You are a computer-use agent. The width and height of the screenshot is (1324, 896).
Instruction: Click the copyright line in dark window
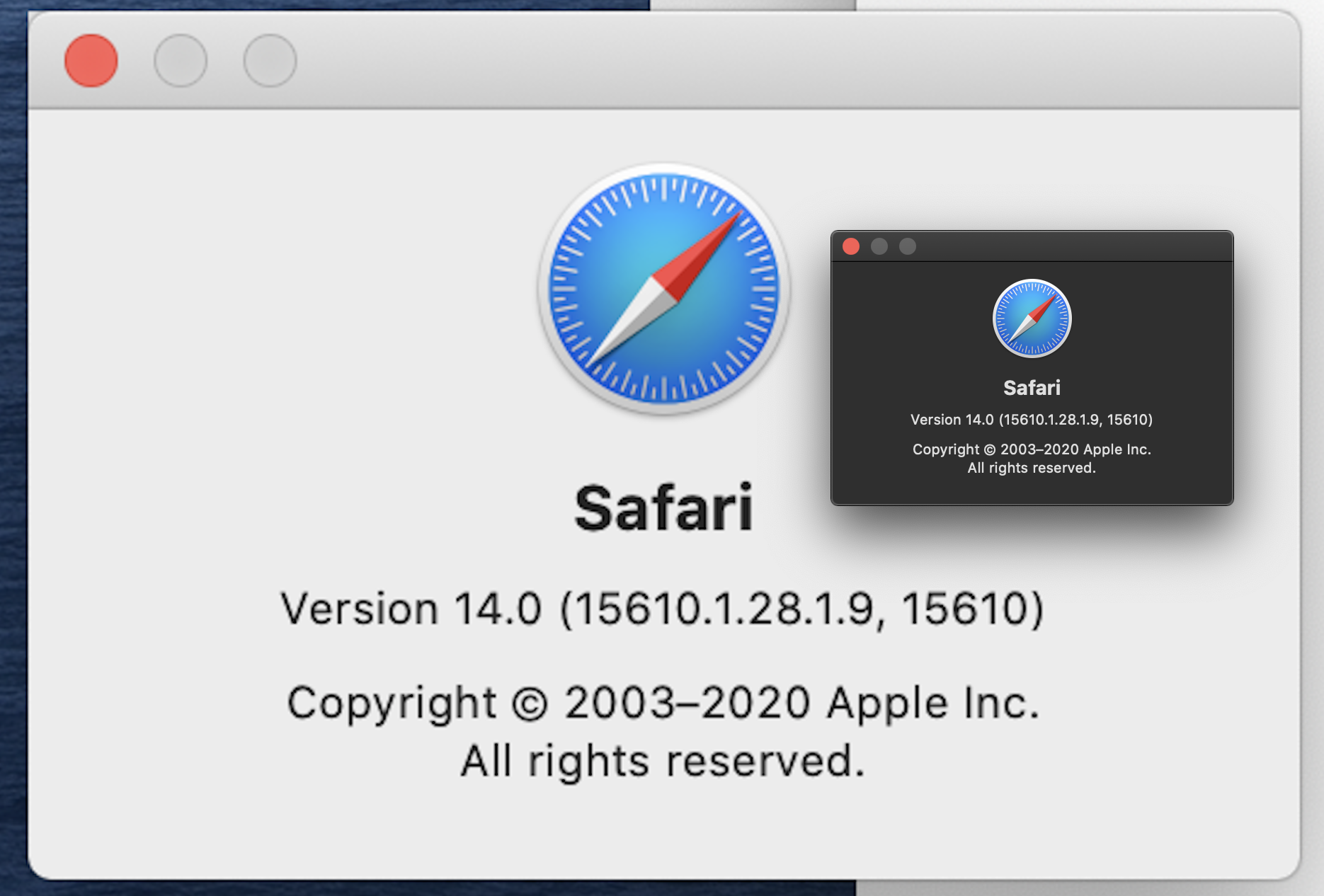(1032, 449)
